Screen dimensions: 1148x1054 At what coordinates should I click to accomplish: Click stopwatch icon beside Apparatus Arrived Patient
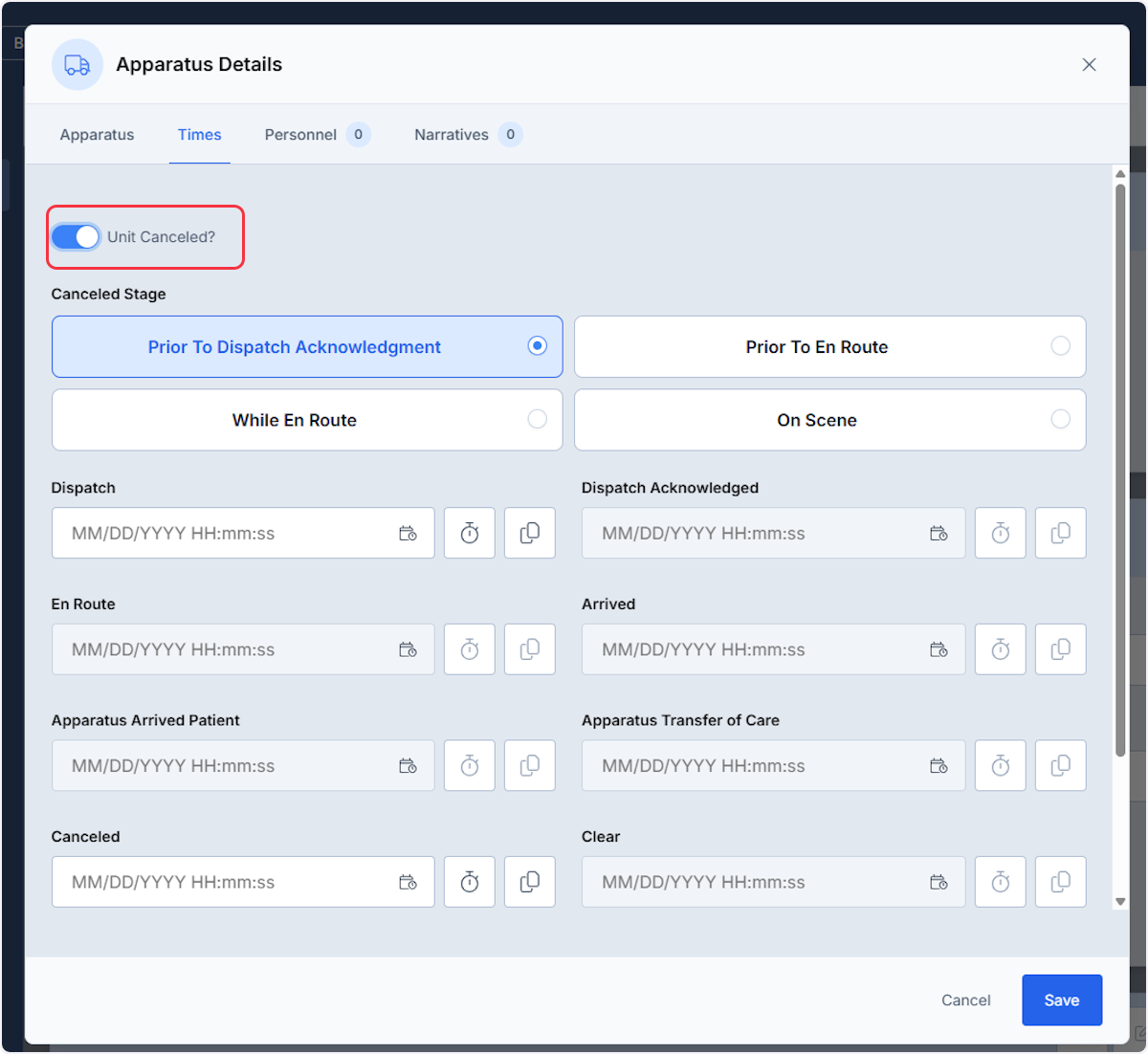pyautogui.click(x=470, y=765)
